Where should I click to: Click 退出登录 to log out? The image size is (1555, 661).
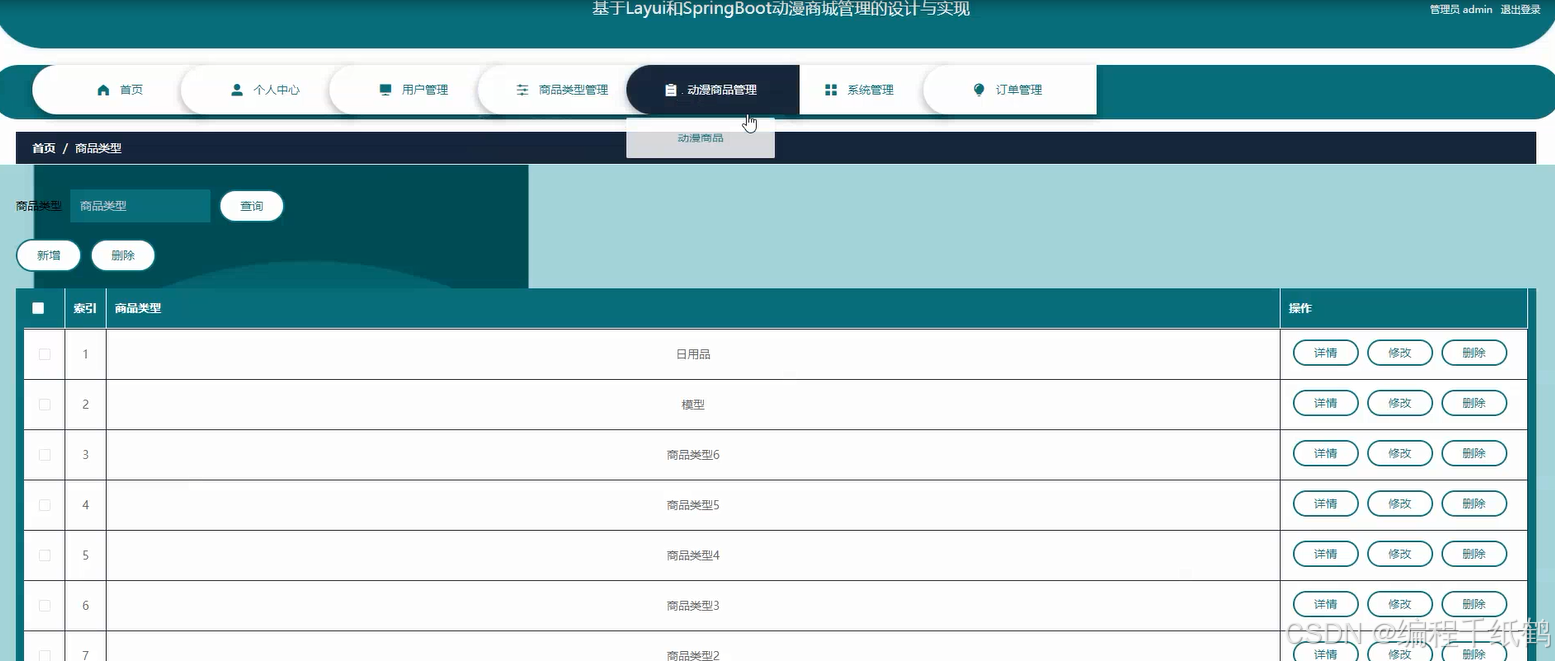[x=1520, y=10]
